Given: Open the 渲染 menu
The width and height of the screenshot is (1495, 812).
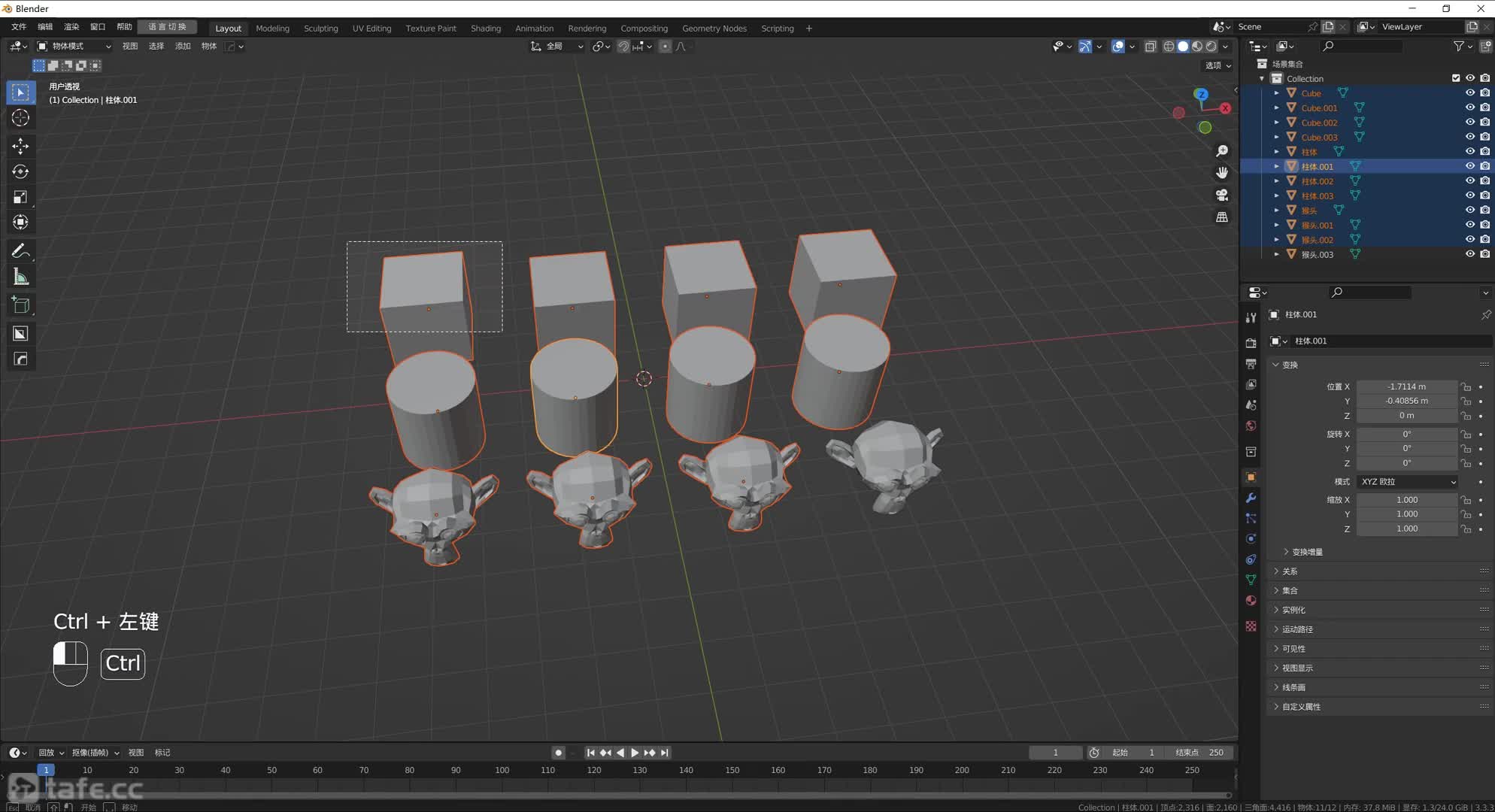Looking at the screenshot, I should [71, 27].
